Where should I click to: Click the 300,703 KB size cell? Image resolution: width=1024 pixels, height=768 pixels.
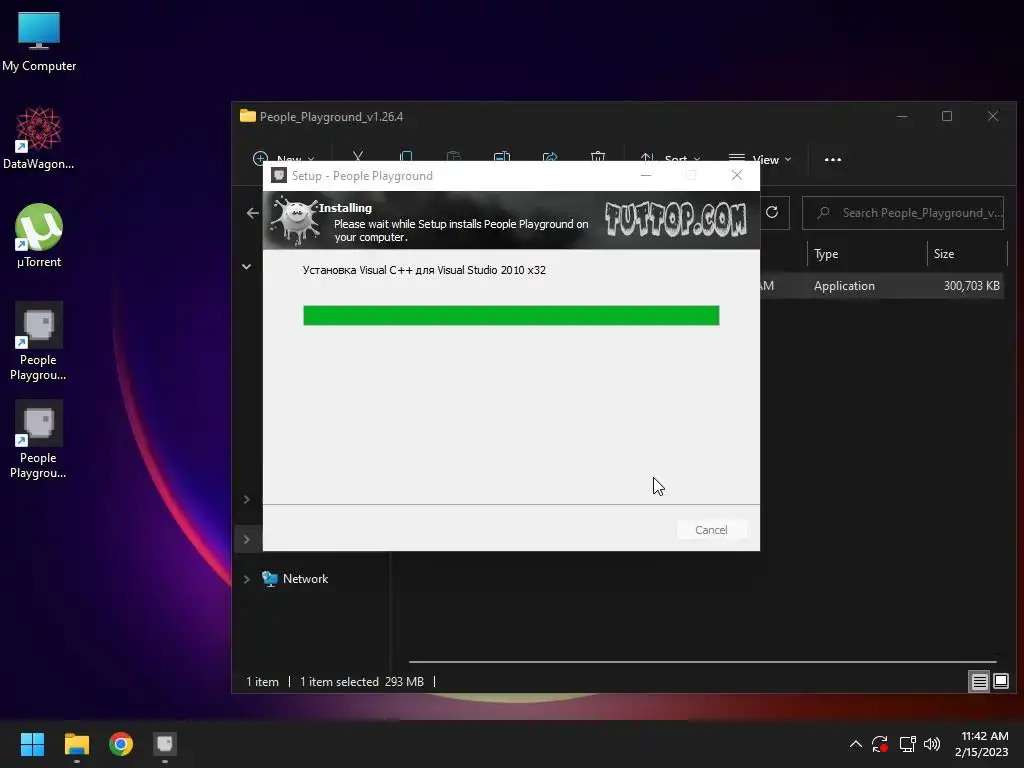coord(971,285)
